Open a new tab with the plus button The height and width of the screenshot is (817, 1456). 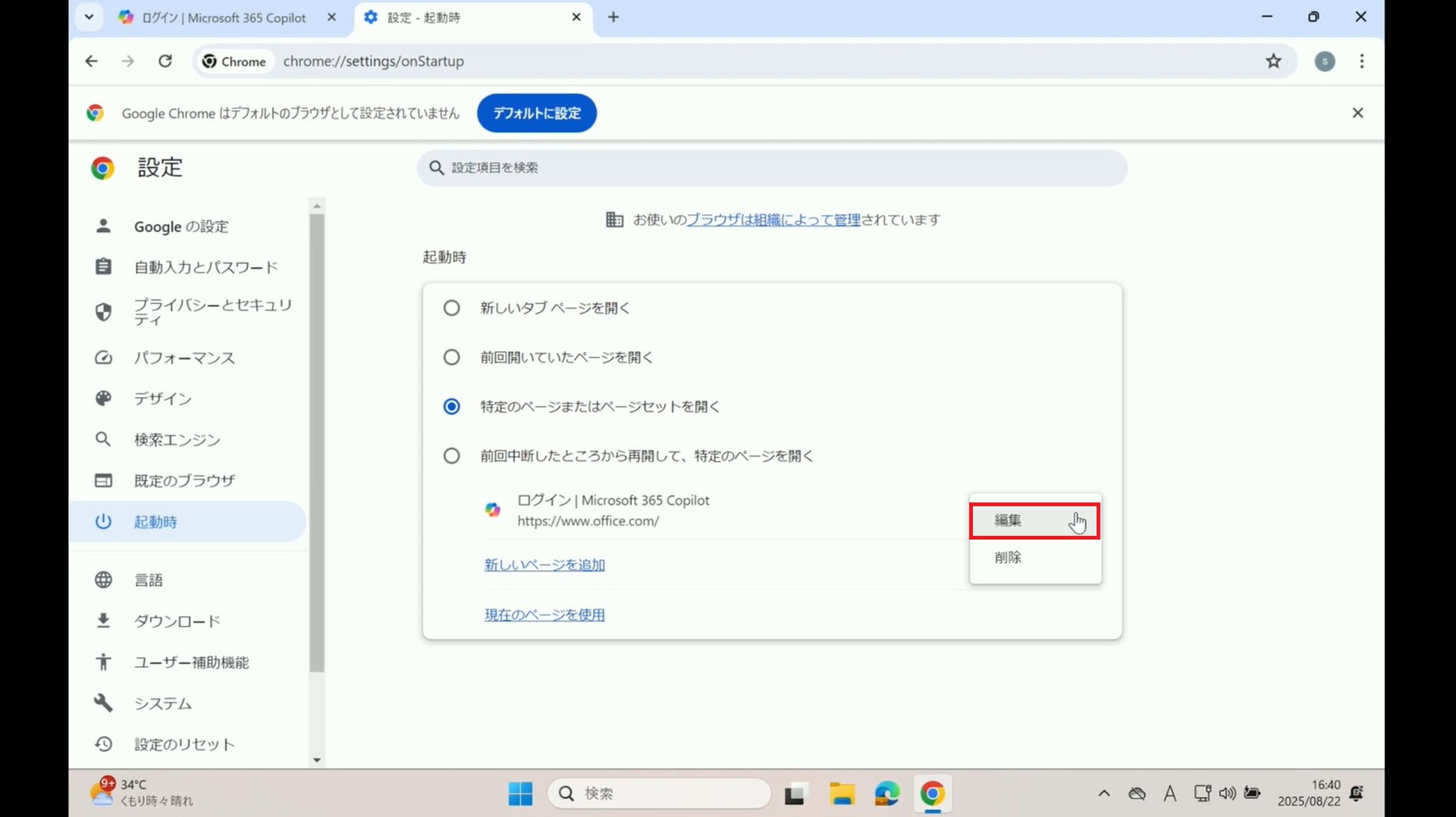pos(613,17)
